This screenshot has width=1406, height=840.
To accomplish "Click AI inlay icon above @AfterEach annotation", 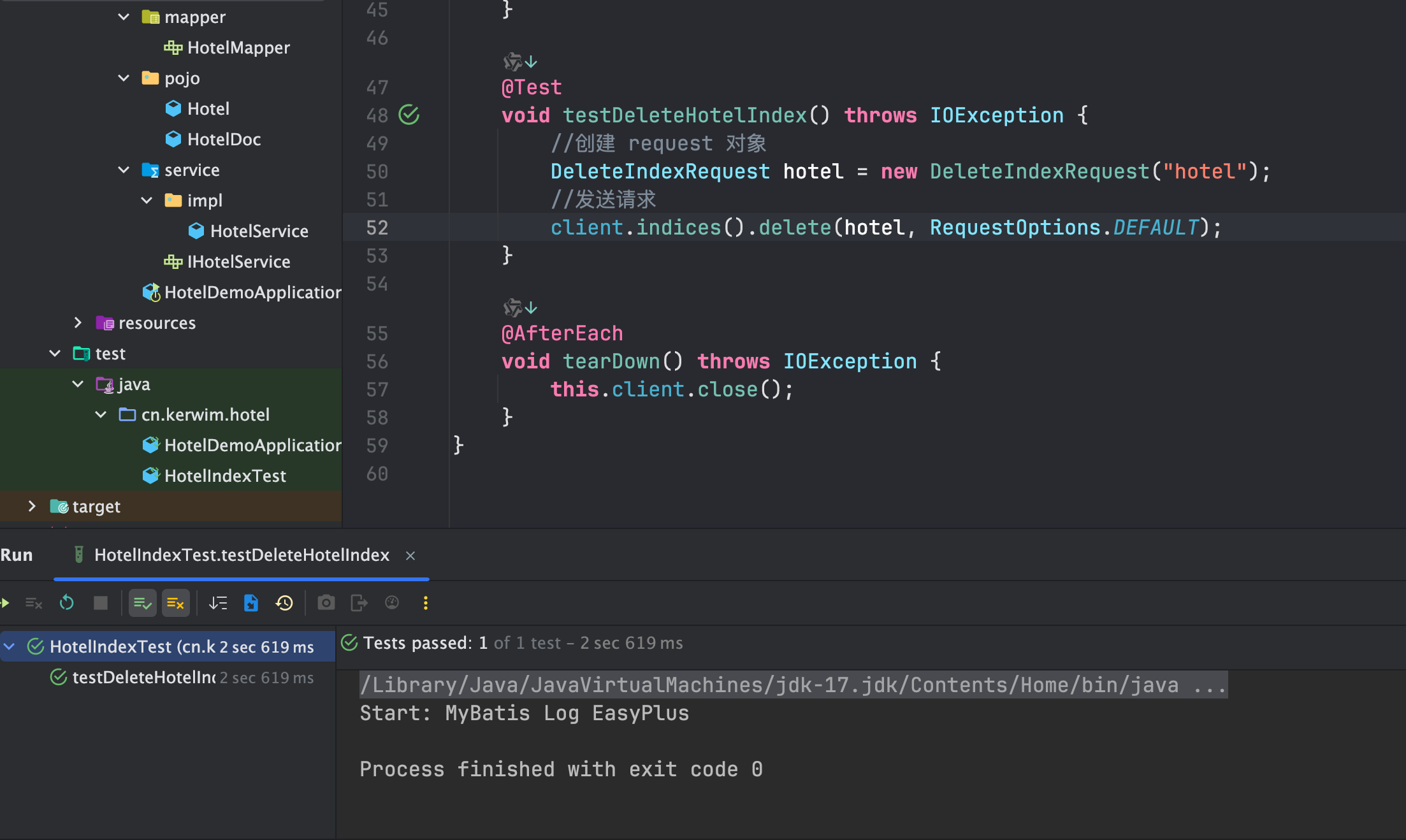I will (x=512, y=308).
